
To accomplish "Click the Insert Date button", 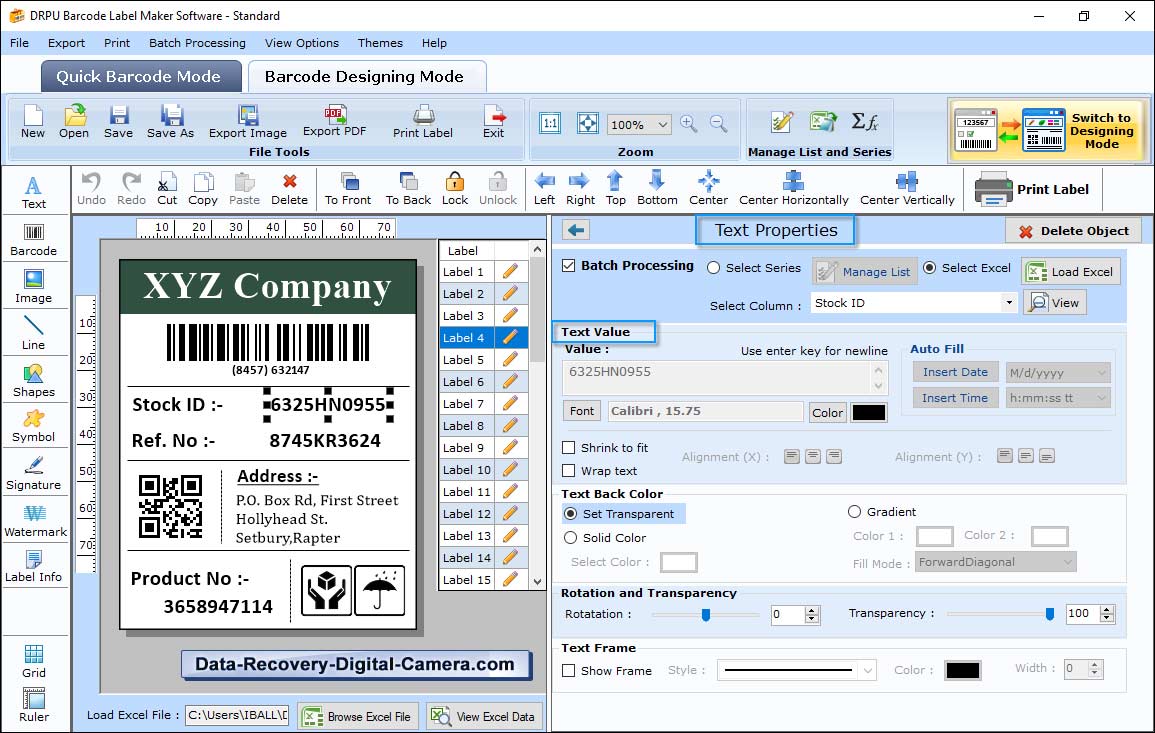I will (955, 372).
